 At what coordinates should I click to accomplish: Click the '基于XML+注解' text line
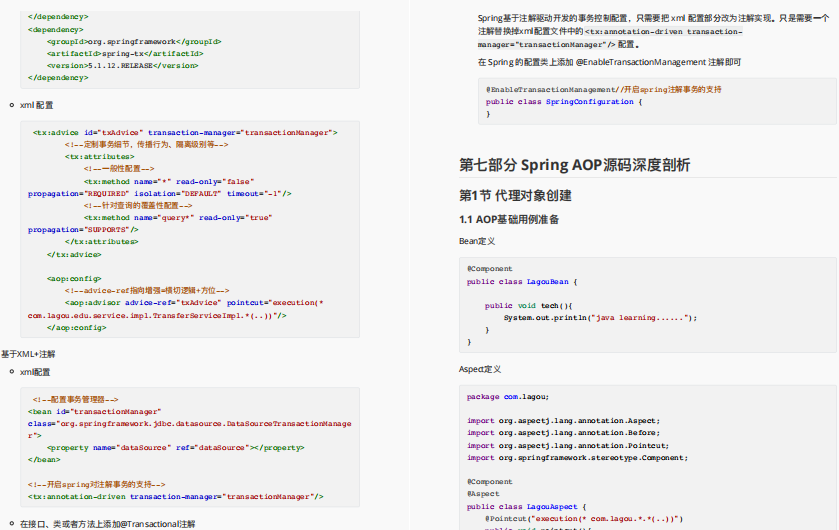coord(28,354)
